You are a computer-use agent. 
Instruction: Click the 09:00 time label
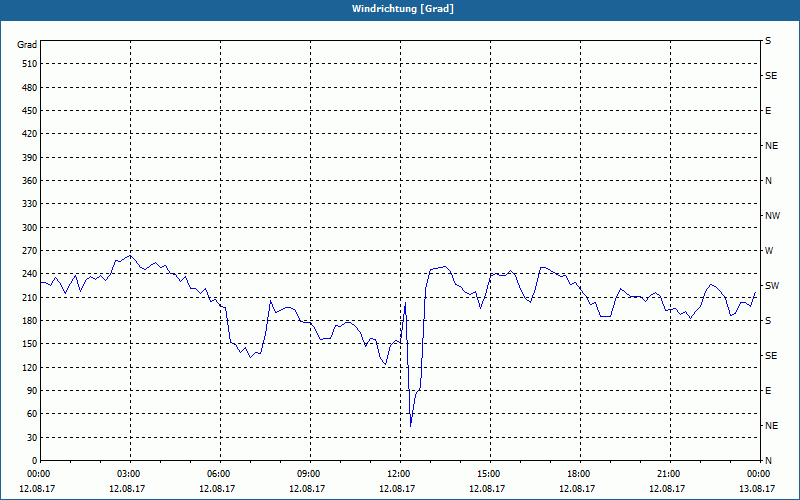point(307,474)
